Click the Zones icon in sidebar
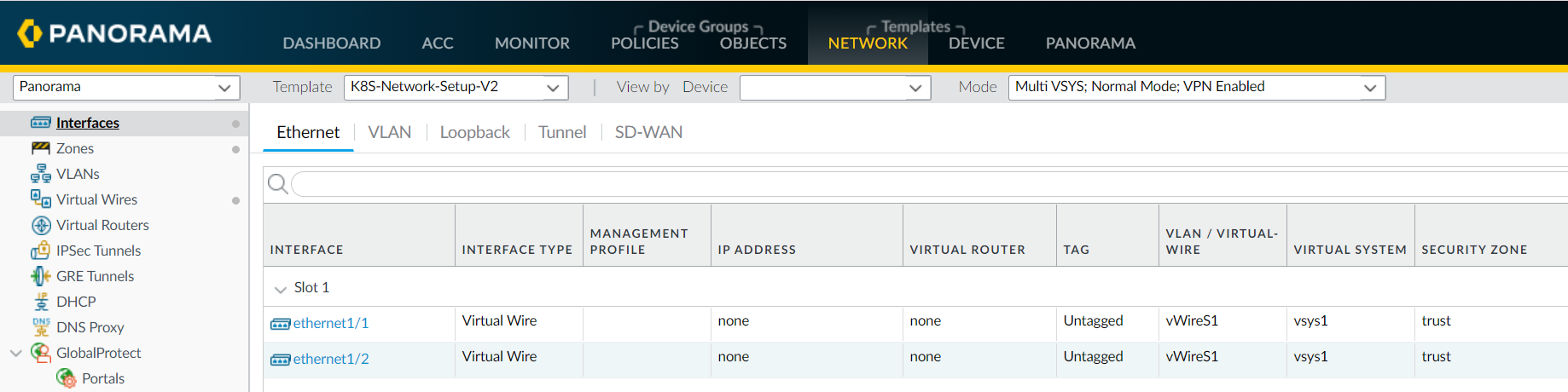 40,148
